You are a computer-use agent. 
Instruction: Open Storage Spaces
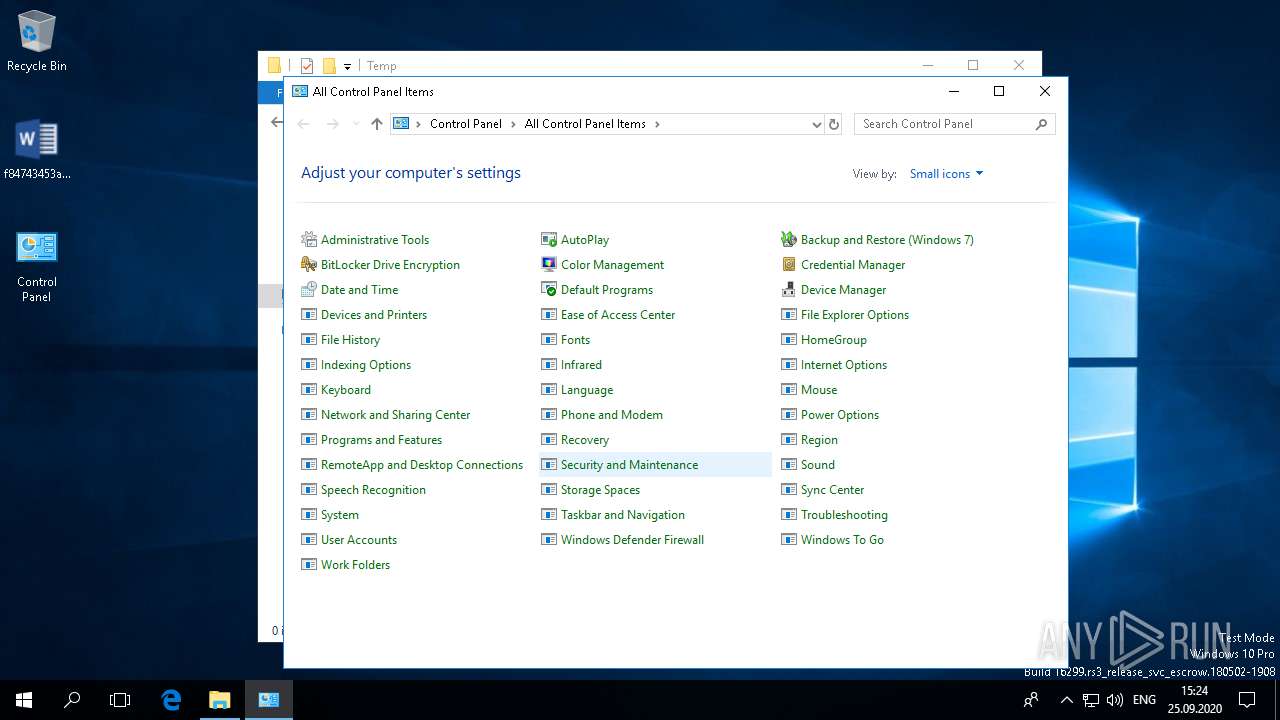[x=600, y=490]
